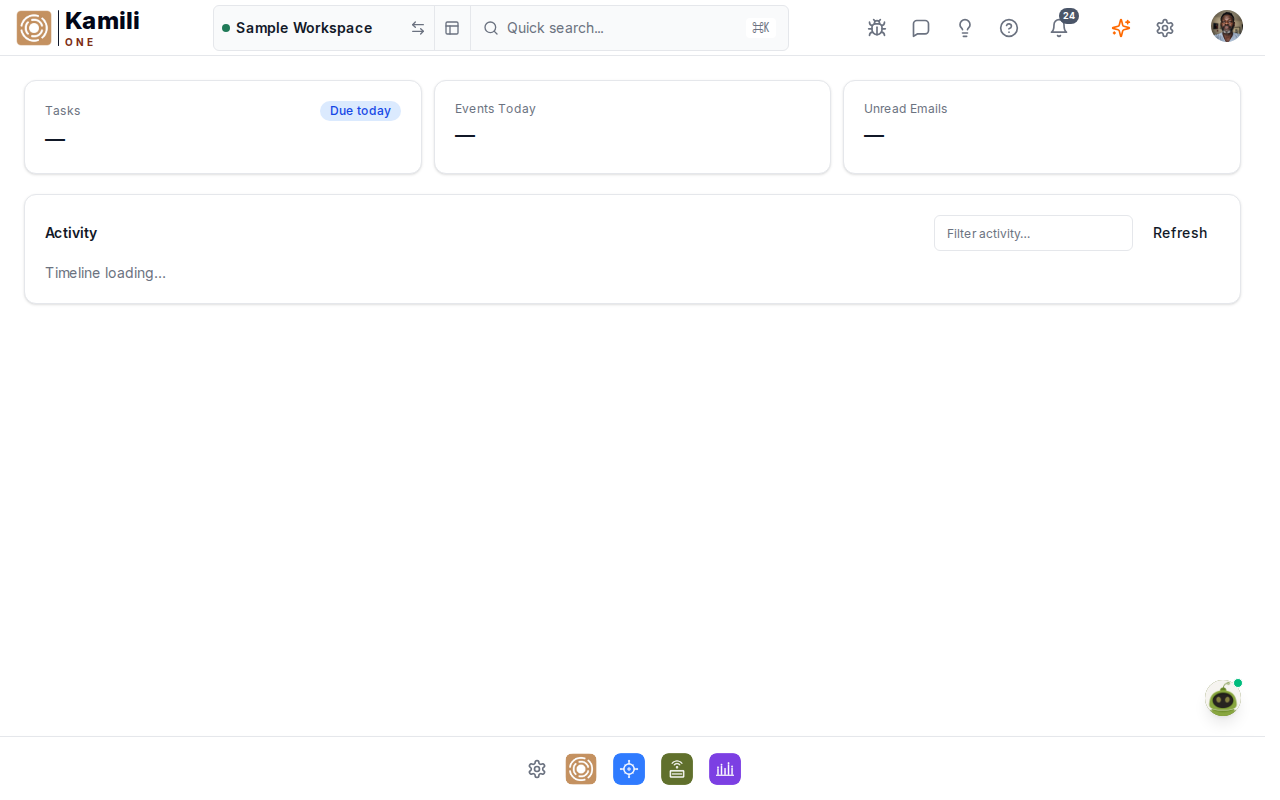This screenshot has width=1280, height=800.
Task: Click the Due today badge
Action: click(x=360, y=111)
